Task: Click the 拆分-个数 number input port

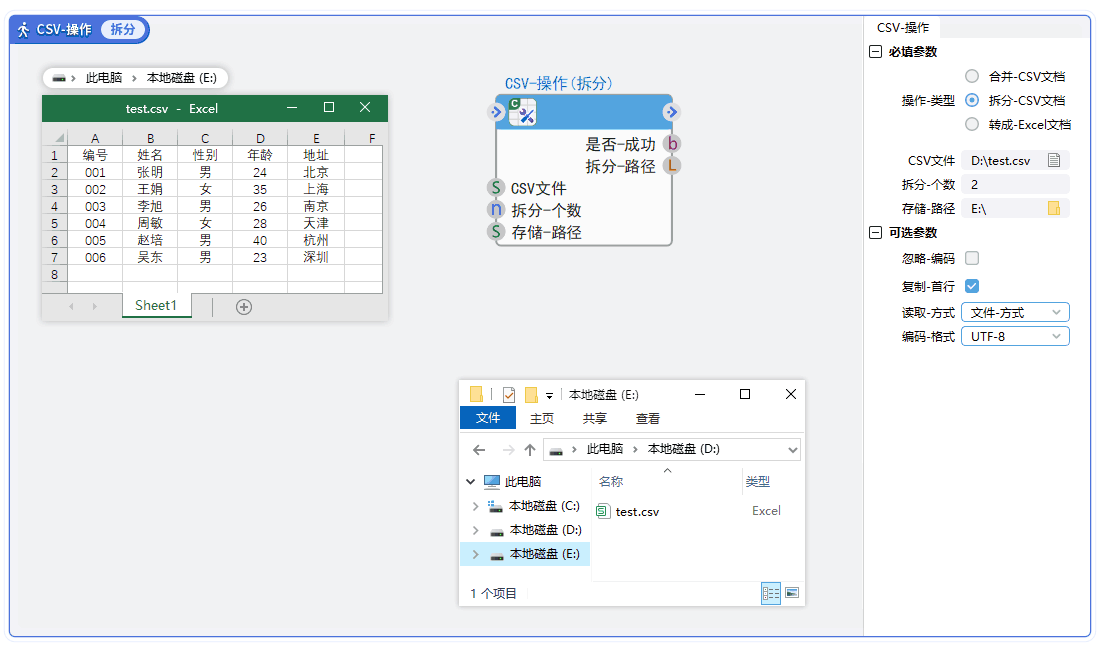Action: 495,210
